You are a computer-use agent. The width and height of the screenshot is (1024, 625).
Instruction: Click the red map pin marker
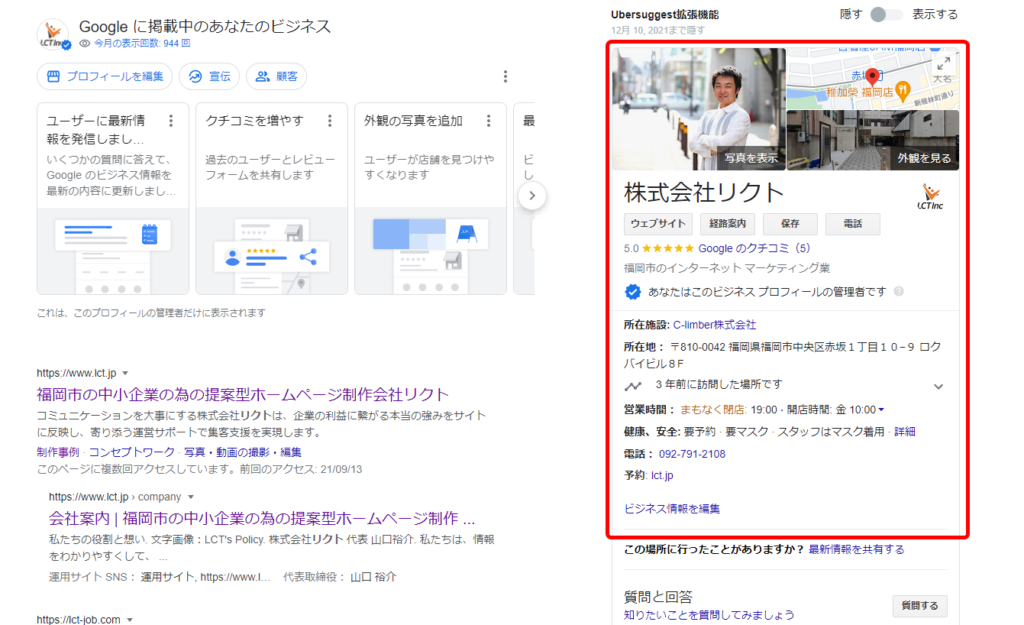872,77
